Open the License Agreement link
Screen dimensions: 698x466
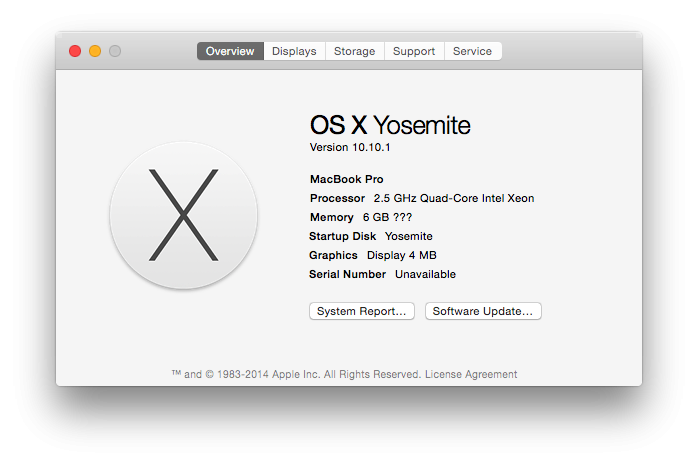pyautogui.click(x=471, y=374)
